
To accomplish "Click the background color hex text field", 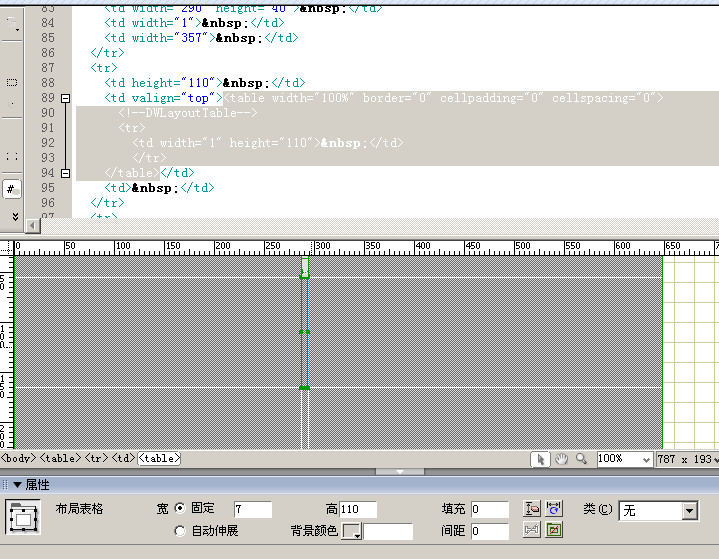I will tap(388, 531).
